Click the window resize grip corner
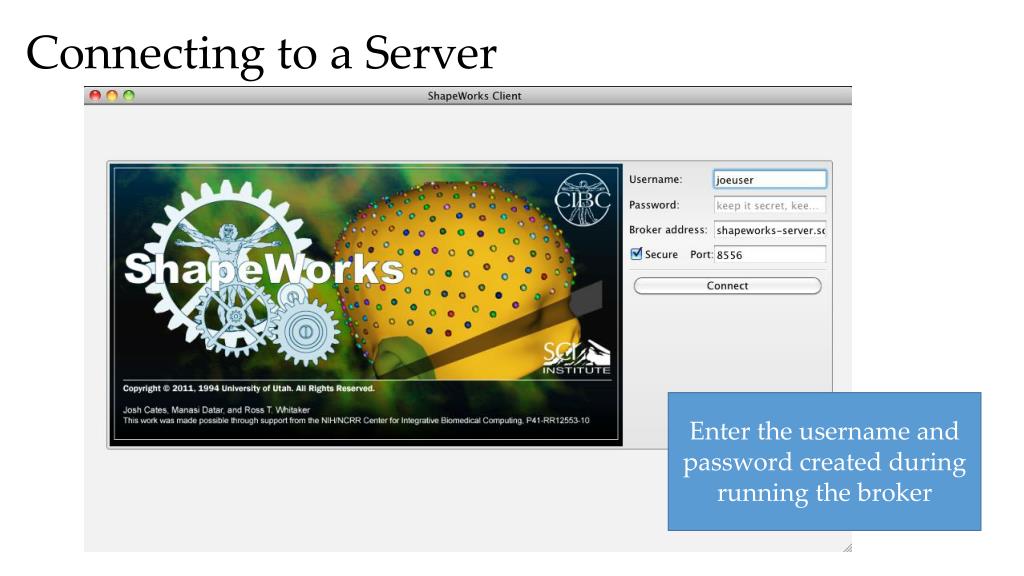The image size is (1024, 576). click(x=847, y=547)
